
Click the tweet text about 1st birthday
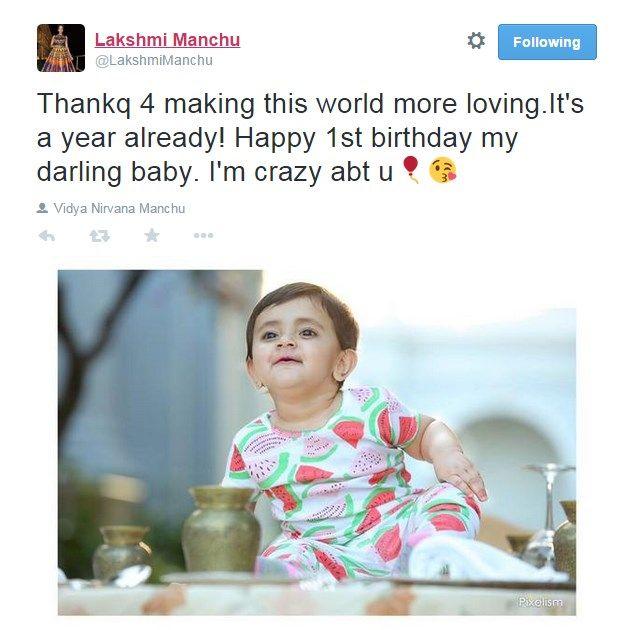tap(310, 138)
